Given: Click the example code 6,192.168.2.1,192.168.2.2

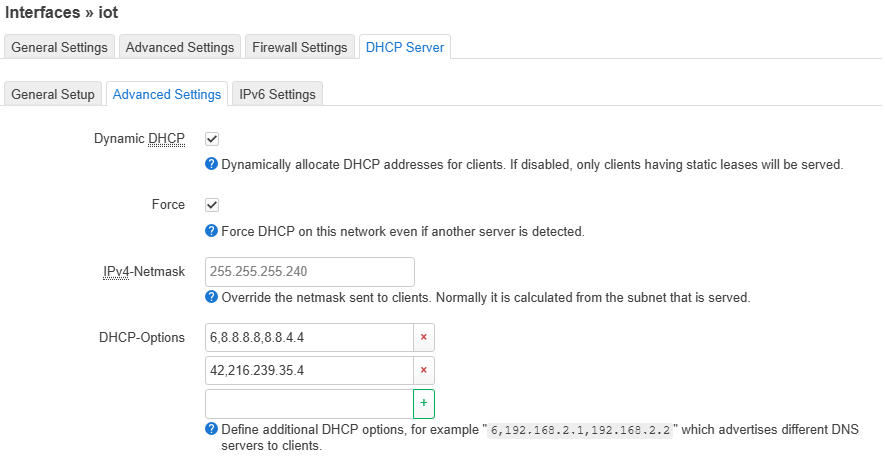Looking at the screenshot, I should pos(580,430).
